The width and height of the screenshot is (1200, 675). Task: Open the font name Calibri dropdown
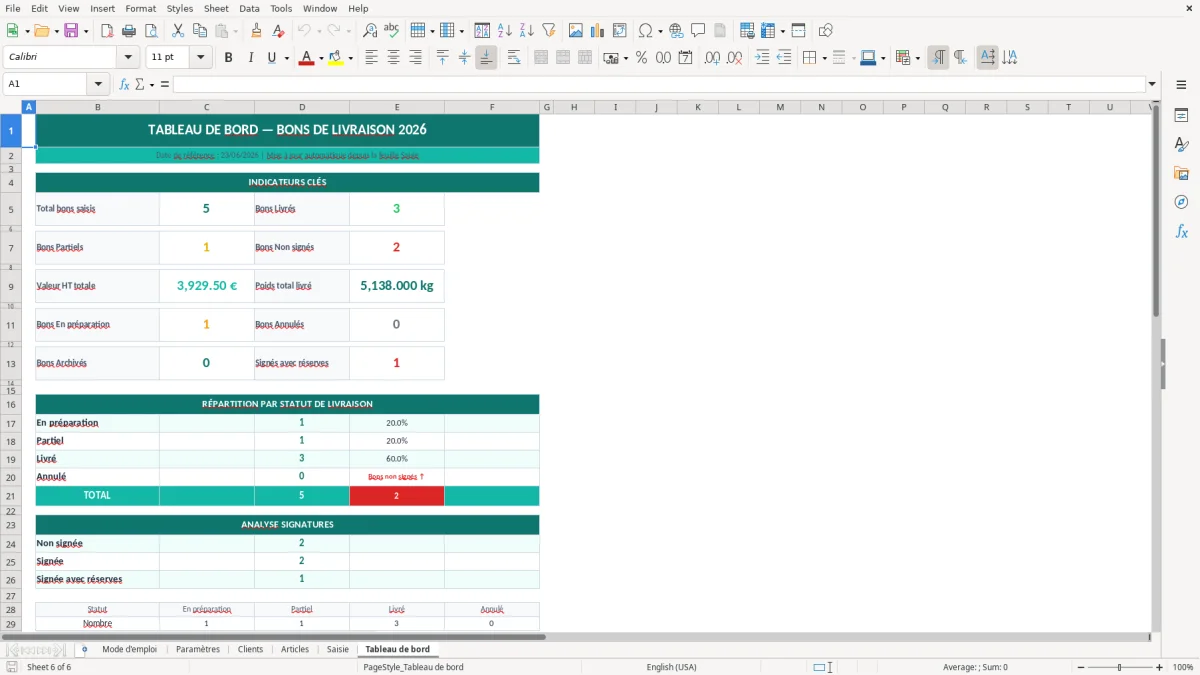coord(127,58)
